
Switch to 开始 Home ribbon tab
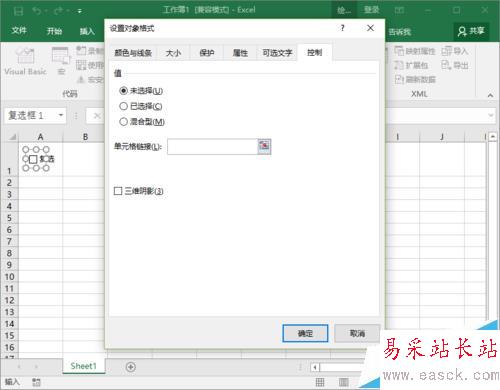[54, 31]
